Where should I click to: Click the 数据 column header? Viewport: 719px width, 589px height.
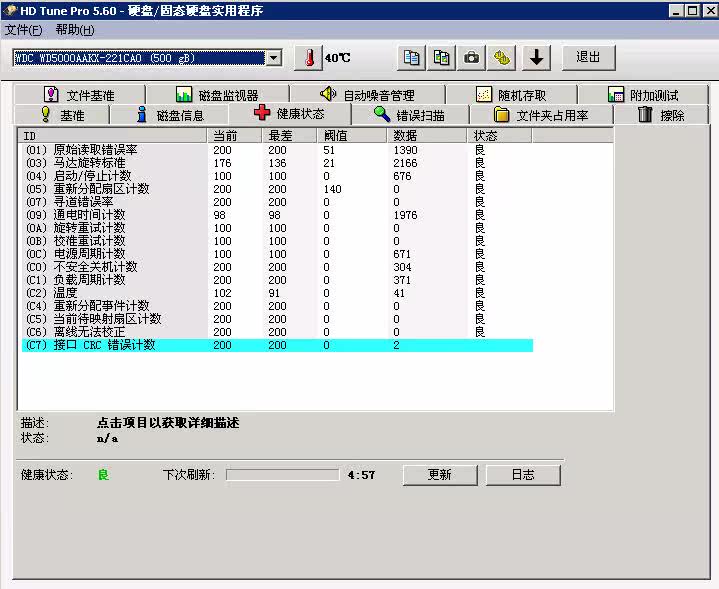(x=427, y=136)
